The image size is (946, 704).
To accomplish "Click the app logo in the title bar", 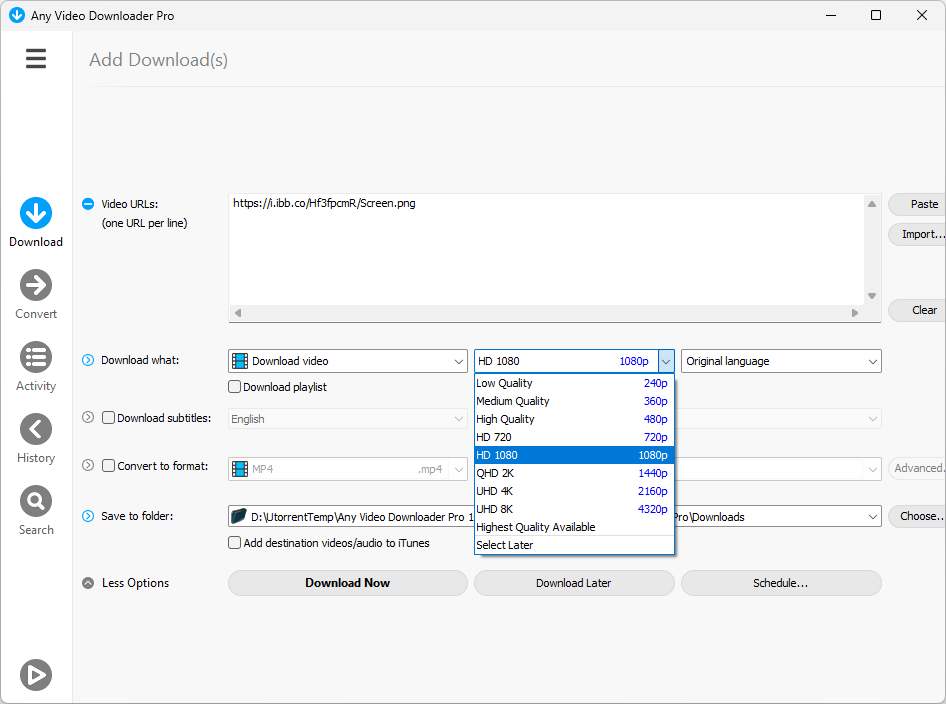I will (17, 15).
